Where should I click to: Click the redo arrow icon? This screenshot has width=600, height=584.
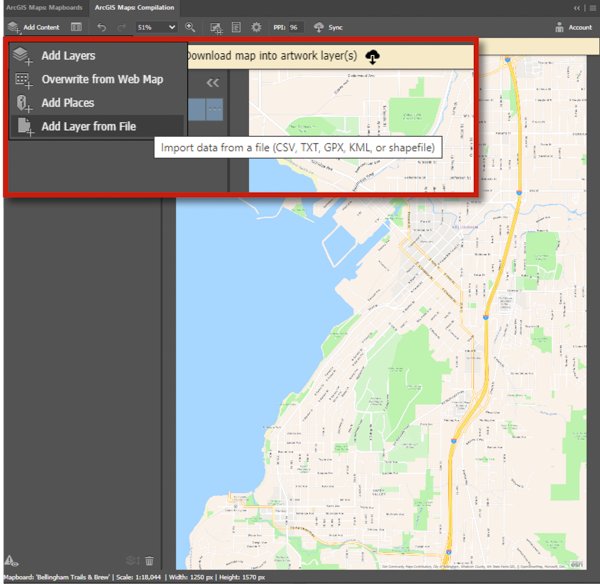[122, 27]
